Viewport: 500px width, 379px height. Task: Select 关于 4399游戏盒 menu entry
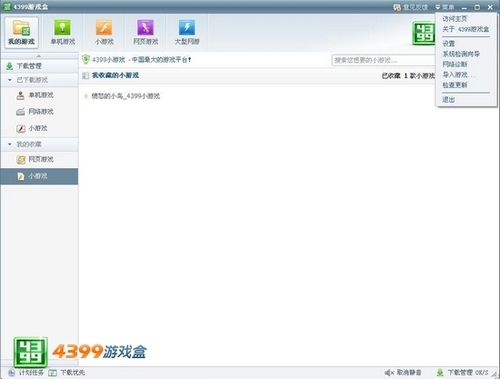(x=466, y=29)
